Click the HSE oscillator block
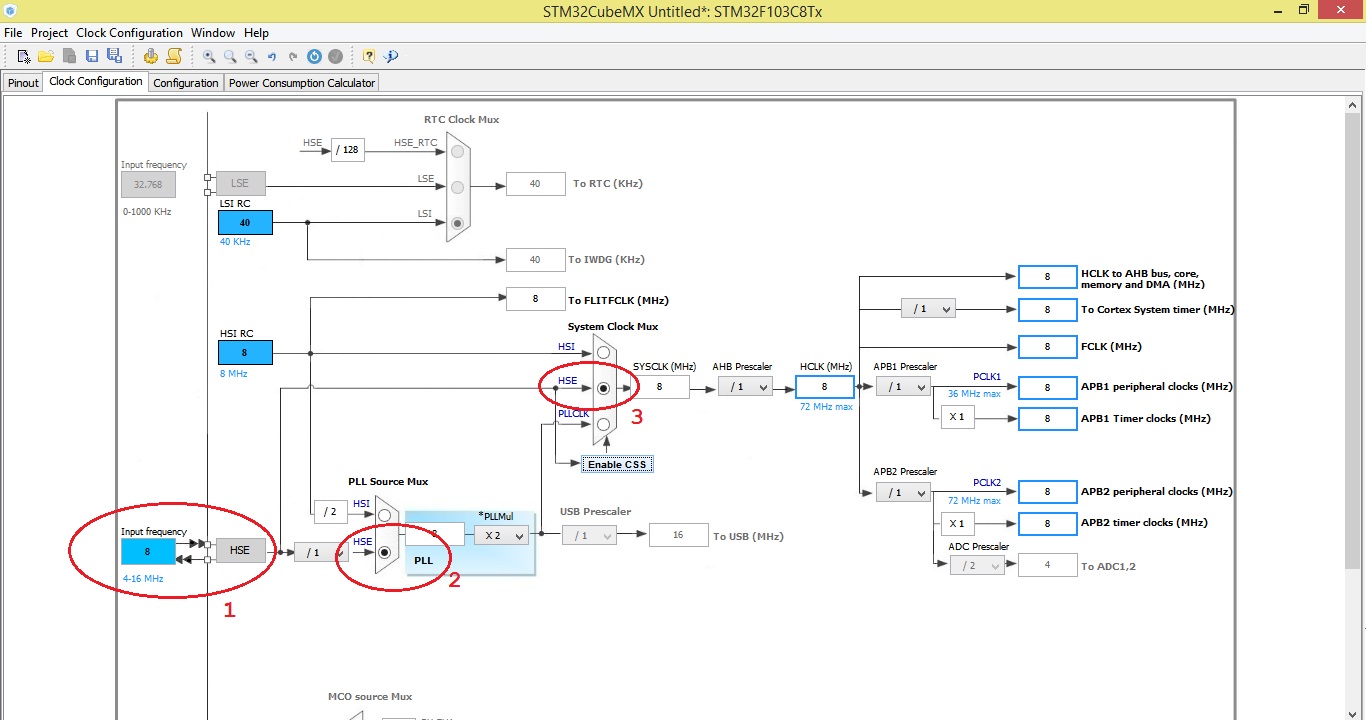 pos(240,550)
